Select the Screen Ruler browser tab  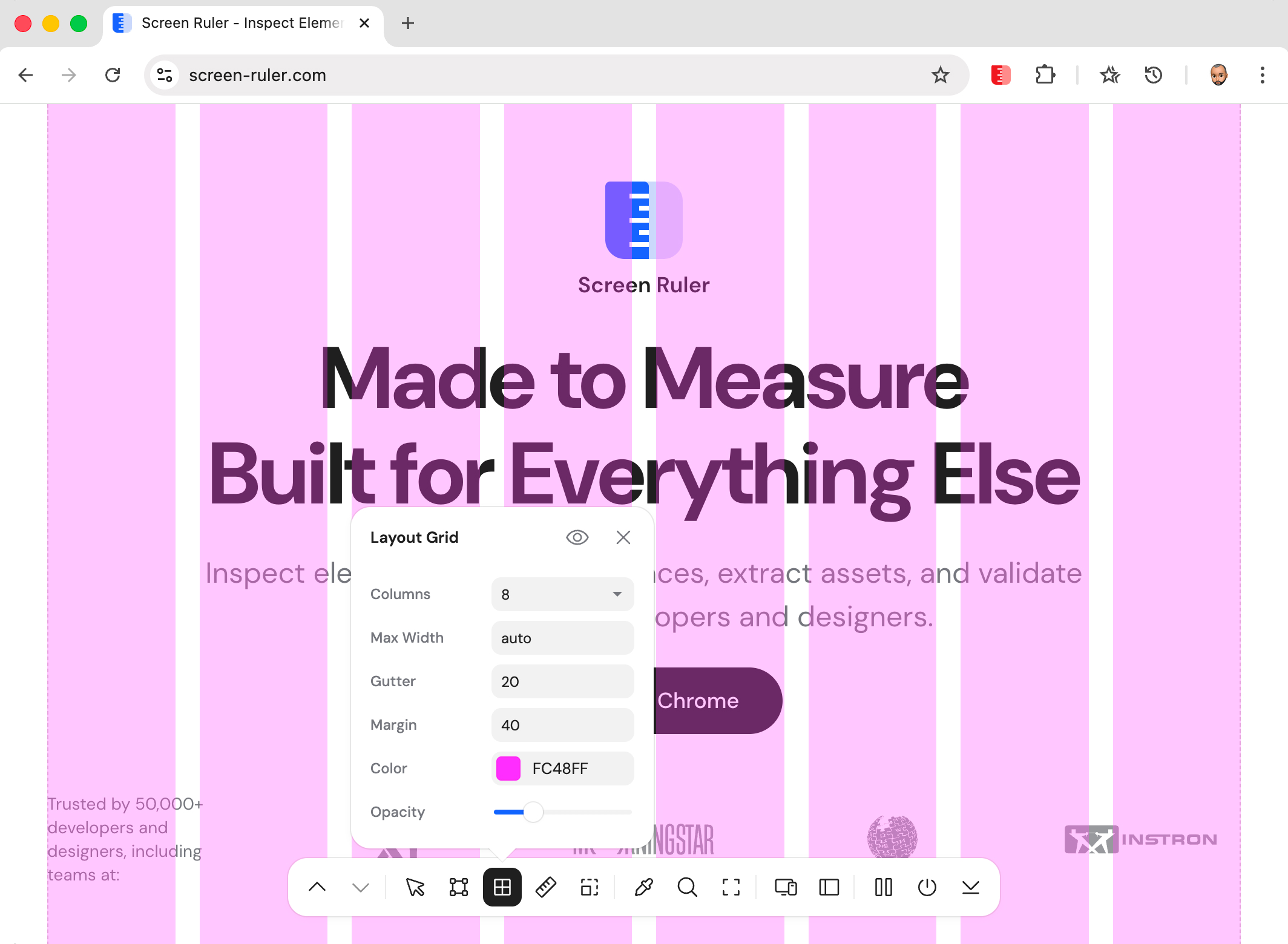pos(242,23)
